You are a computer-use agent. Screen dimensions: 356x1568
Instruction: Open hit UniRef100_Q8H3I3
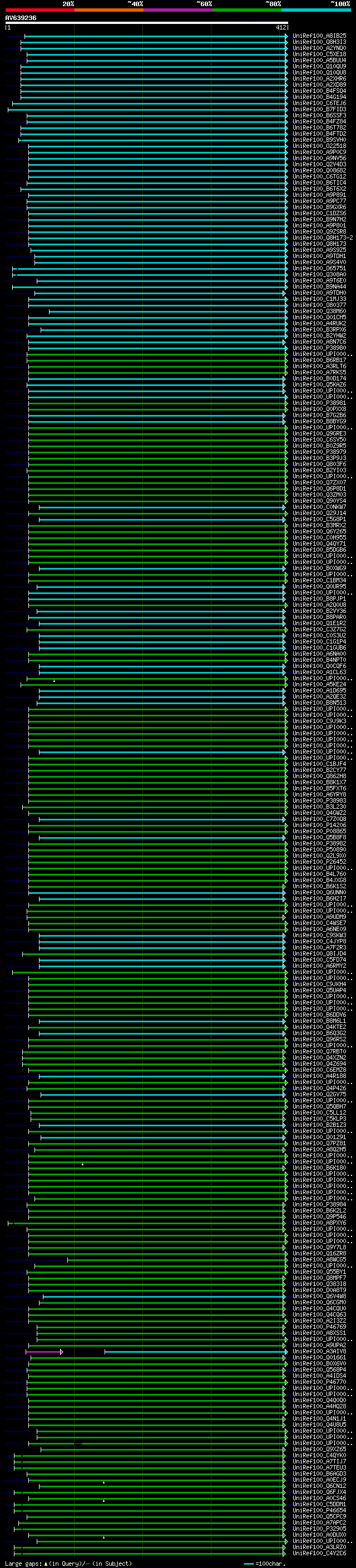(x=319, y=42)
